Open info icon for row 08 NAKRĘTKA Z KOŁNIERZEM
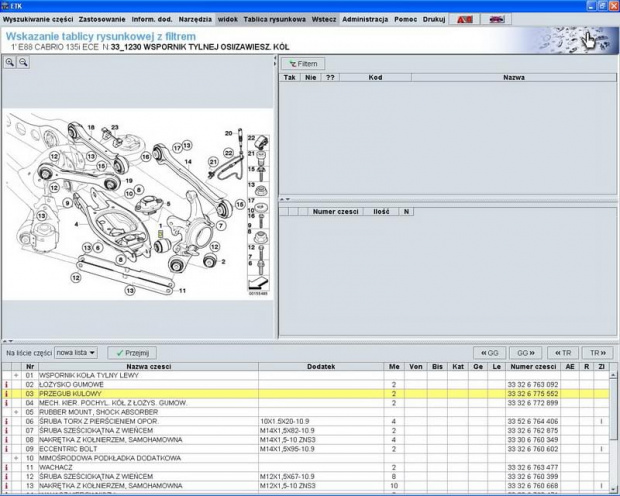 [x=6, y=440]
